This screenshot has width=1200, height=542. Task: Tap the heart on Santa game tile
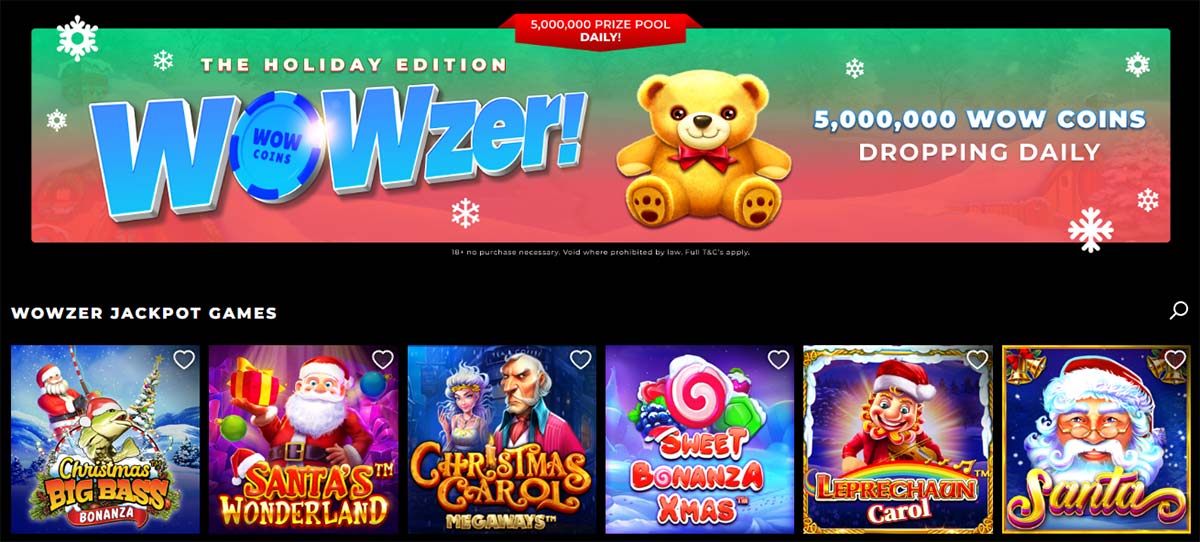click(1175, 360)
